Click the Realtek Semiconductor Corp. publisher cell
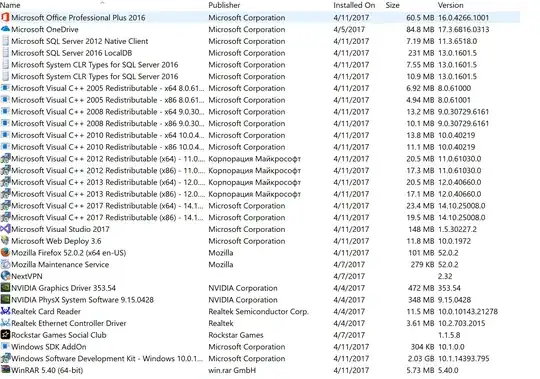The width and height of the screenshot is (540, 379). [258, 311]
